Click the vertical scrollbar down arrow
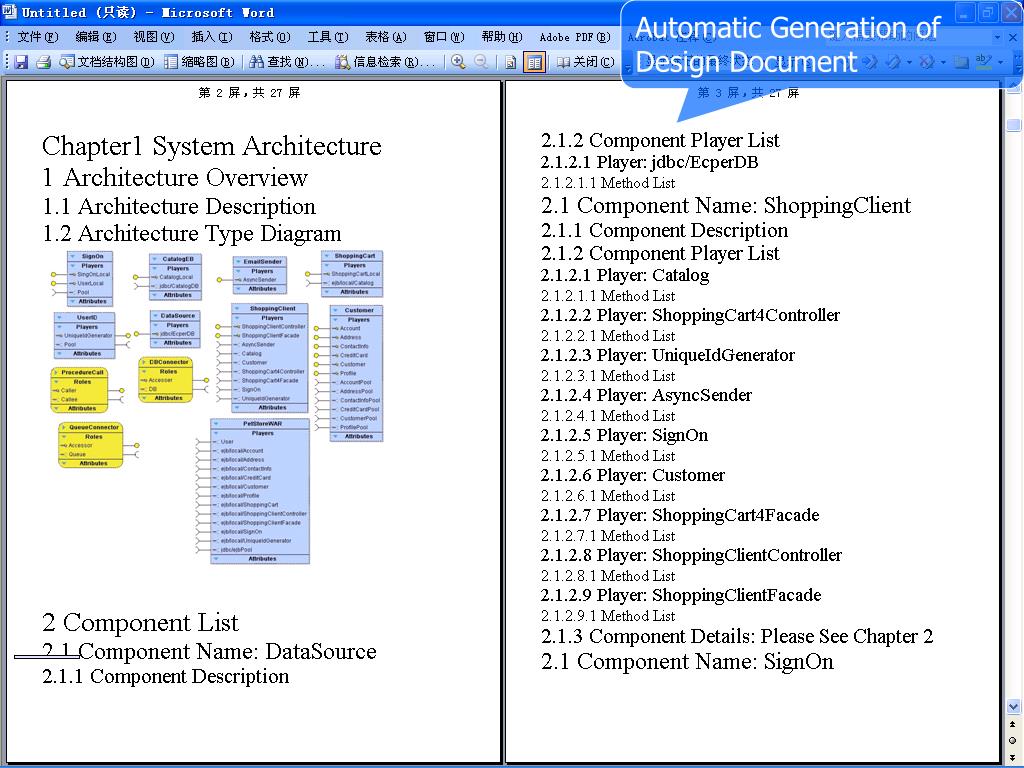This screenshot has width=1024, height=768. tap(1014, 707)
